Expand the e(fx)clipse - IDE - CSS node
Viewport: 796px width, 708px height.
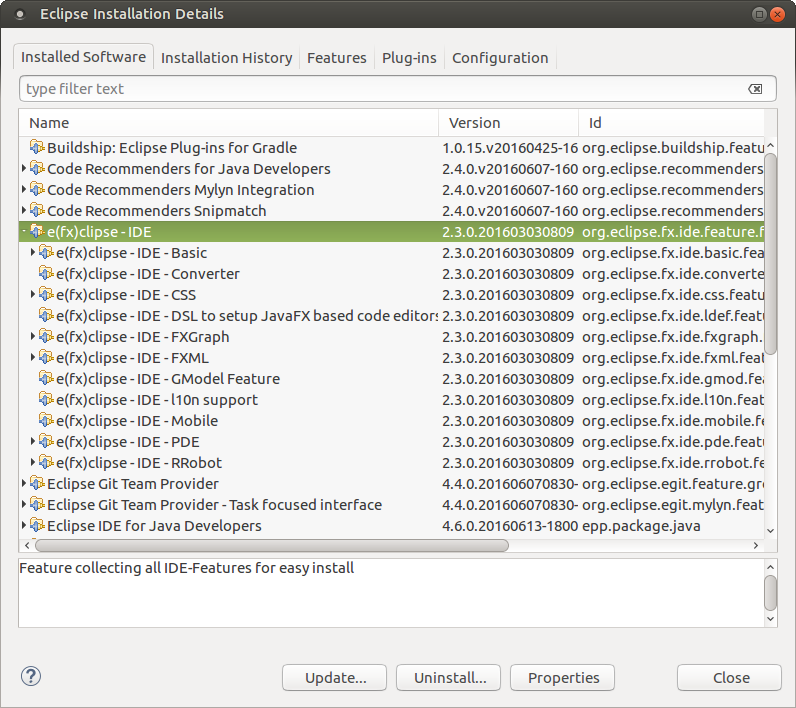pyautogui.click(x=33, y=295)
